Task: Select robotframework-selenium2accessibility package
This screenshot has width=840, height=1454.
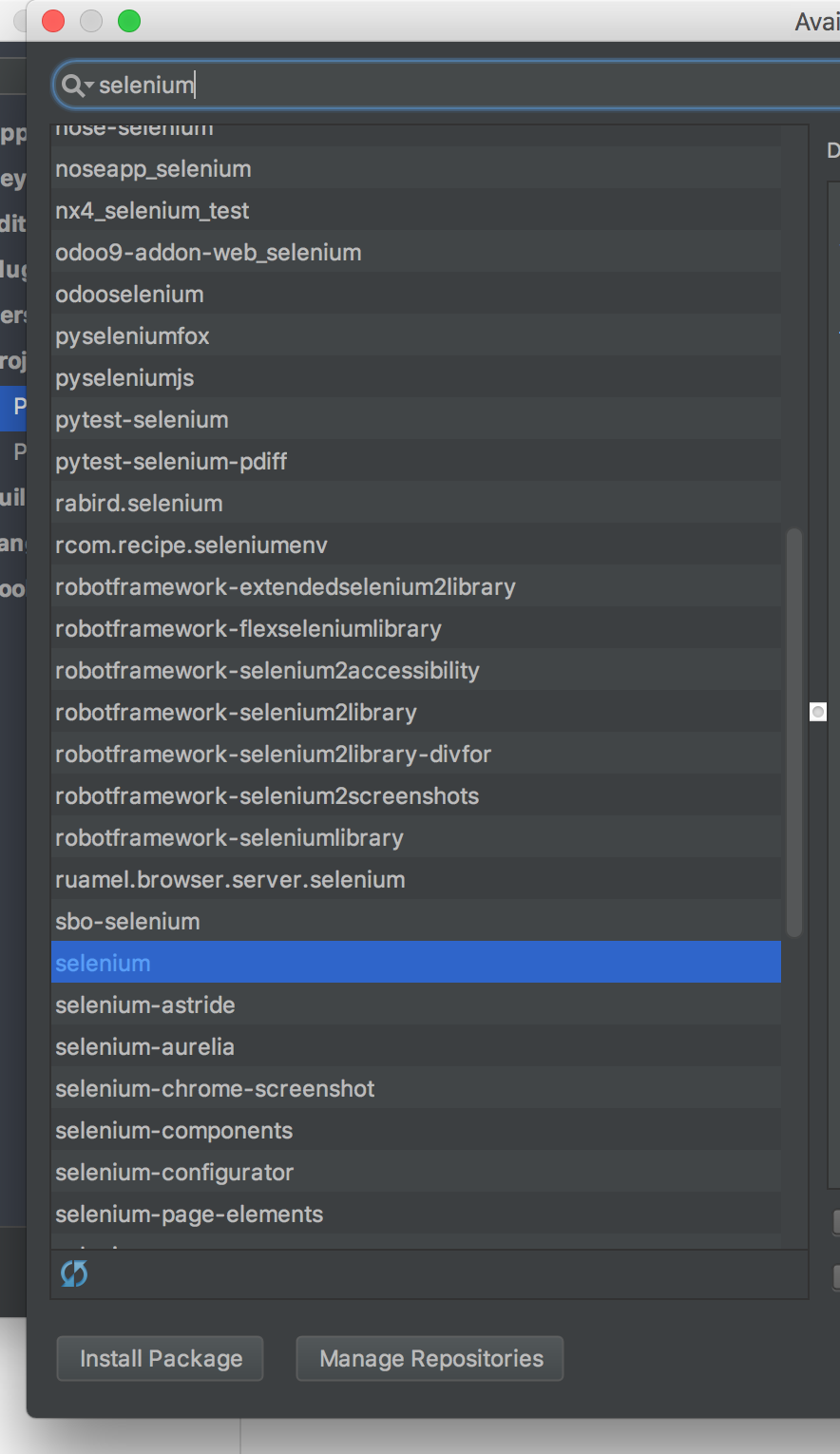Action: (x=416, y=671)
